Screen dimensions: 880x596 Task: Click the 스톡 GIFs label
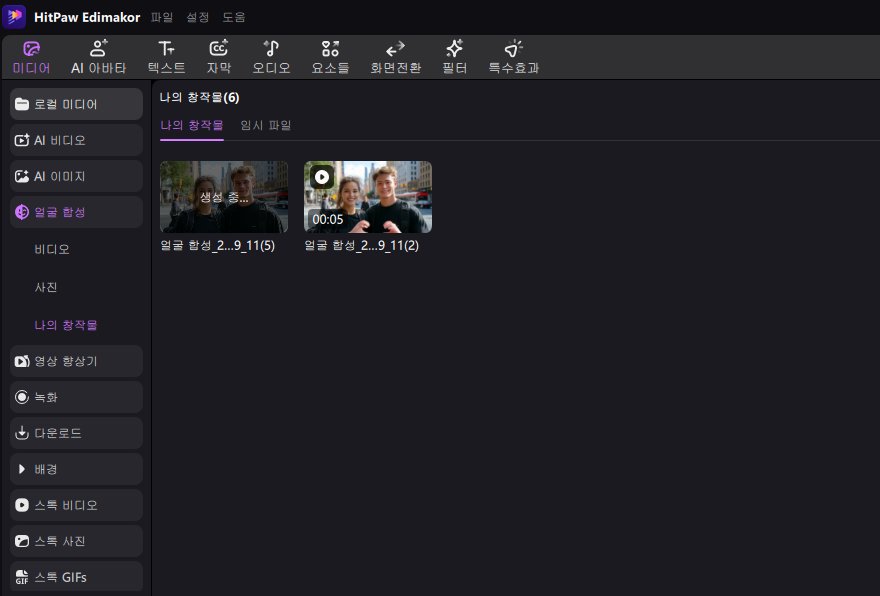coord(61,577)
